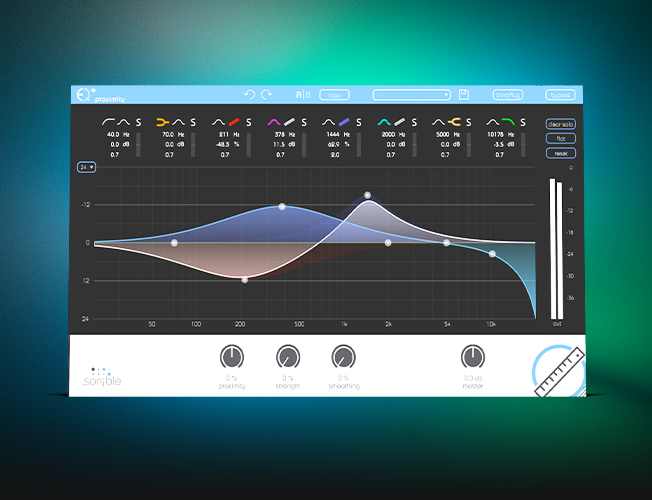Viewport: 652px width, 500px height.
Task: Select the 70 Hz node on zero line
Action: [x=174, y=243]
